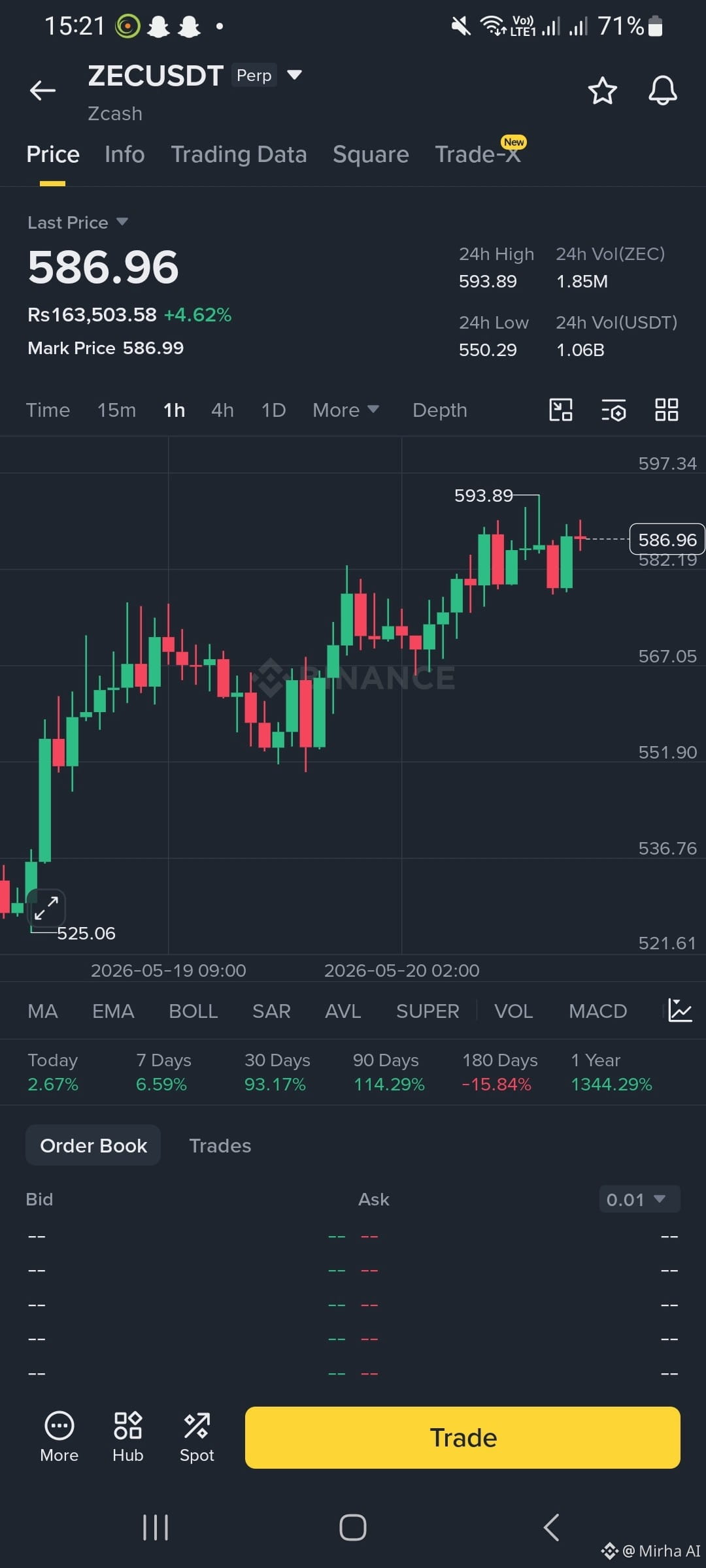This screenshot has width=706, height=1568.
Task: Open price alerts with the bell icon
Action: 662,90
